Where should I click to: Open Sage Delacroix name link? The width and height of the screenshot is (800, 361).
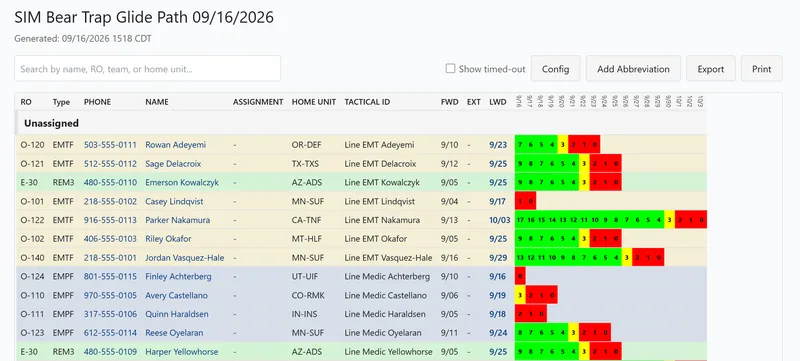click(173, 164)
